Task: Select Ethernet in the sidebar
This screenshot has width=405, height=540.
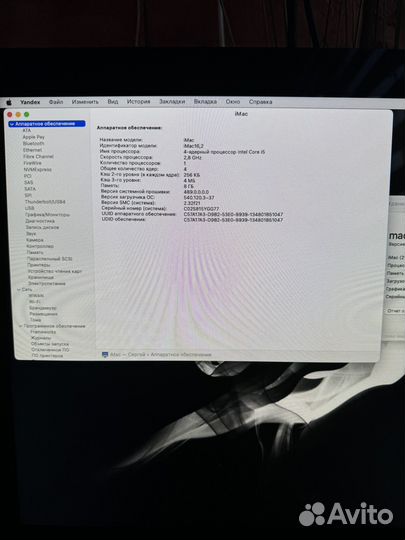Action: click(32, 150)
